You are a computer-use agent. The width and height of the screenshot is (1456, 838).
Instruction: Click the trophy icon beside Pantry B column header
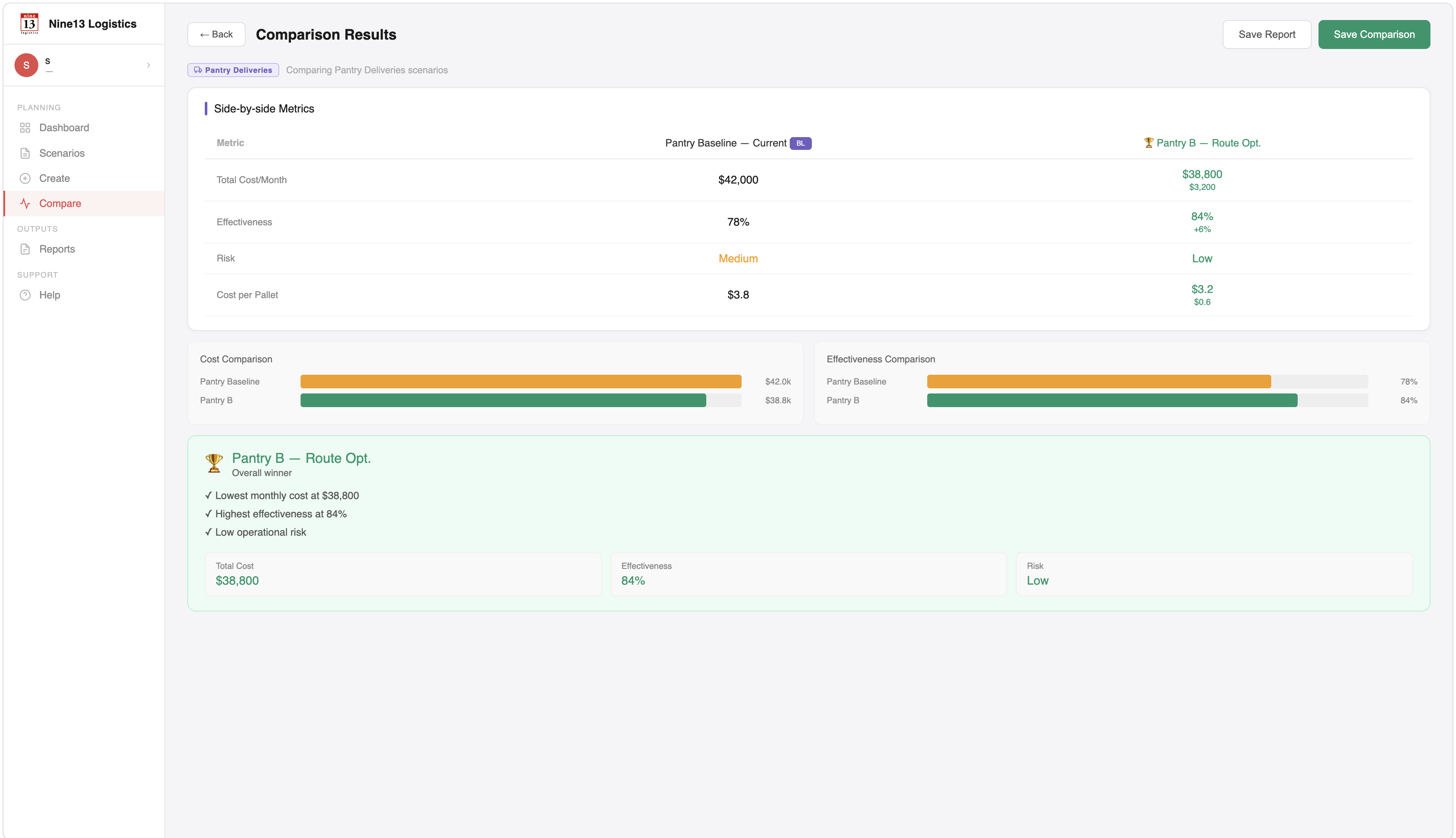click(1148, 143)
